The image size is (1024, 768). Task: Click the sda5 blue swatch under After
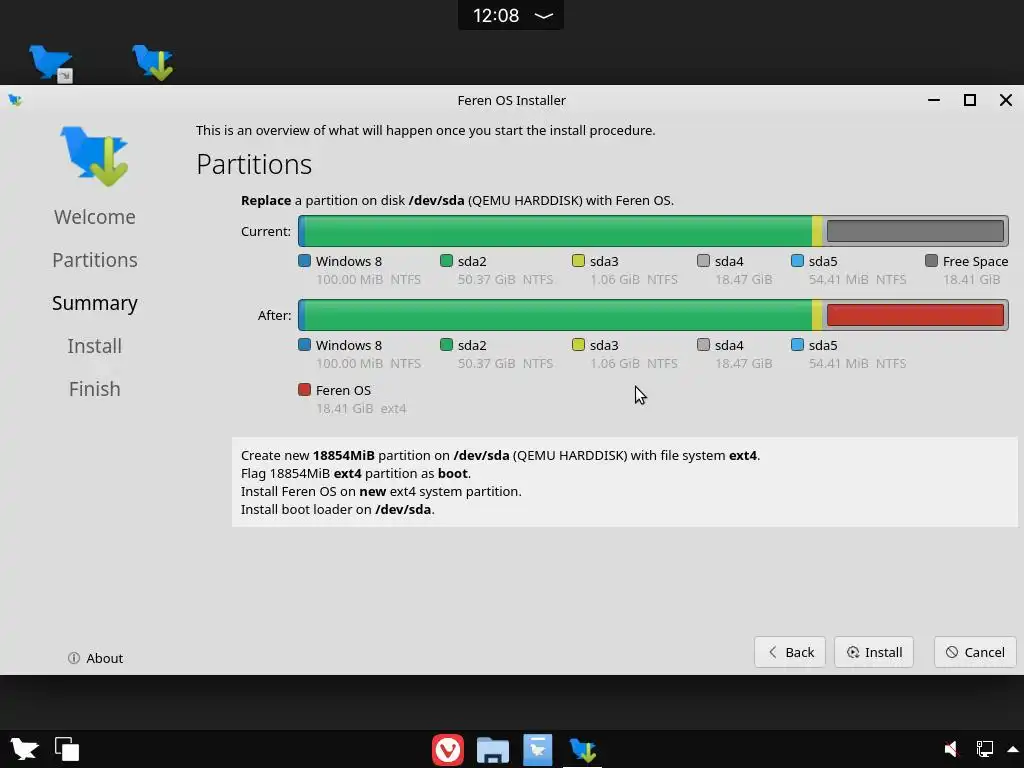(797, 344)
